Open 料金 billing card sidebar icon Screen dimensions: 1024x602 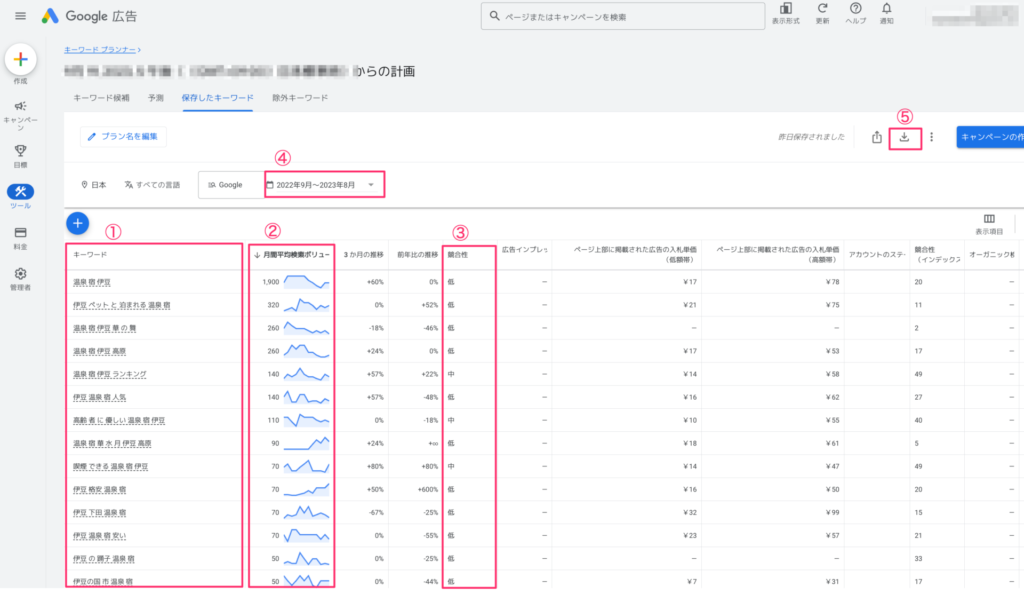coord(20,232)
